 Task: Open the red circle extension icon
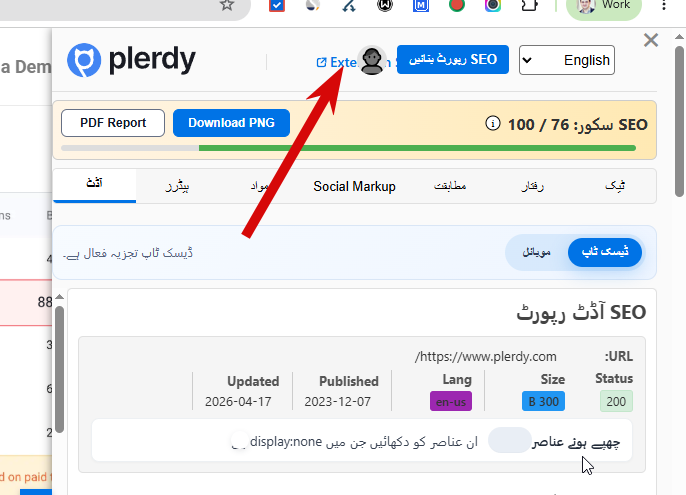pyautogui.click(x=457, y=5)
